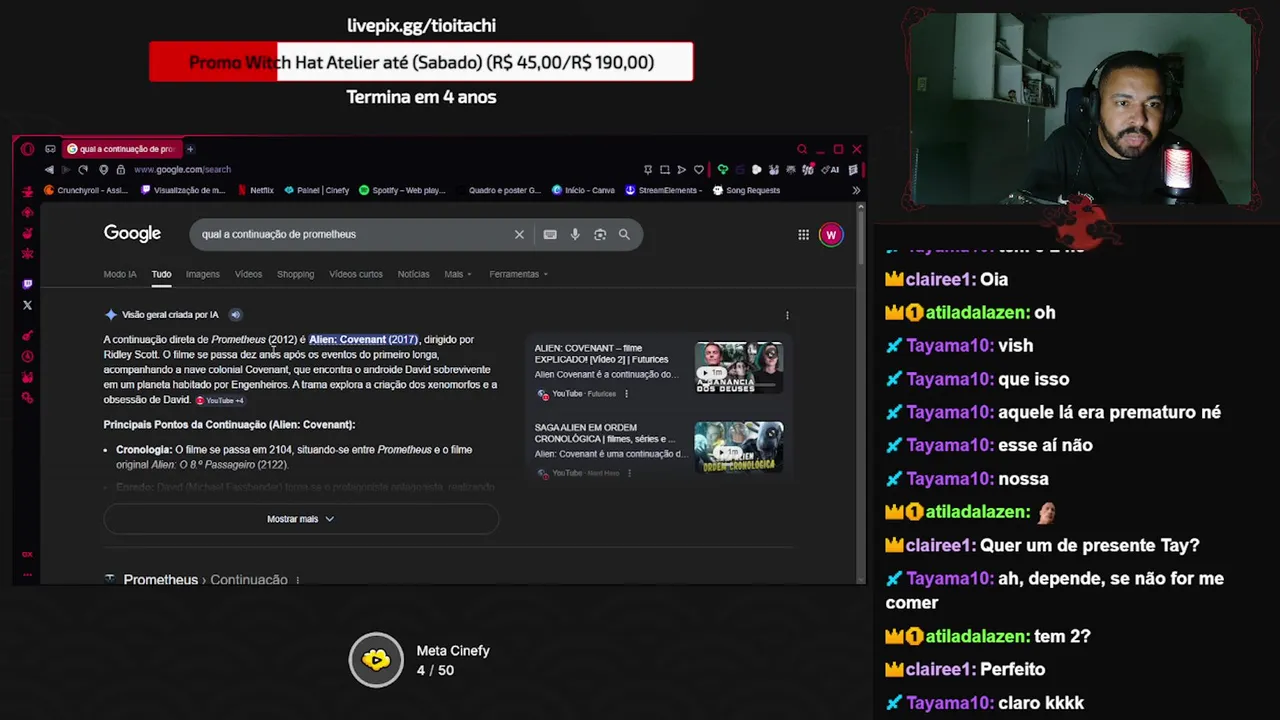Start voice search with microphone icon

click(x=575, y=234)
